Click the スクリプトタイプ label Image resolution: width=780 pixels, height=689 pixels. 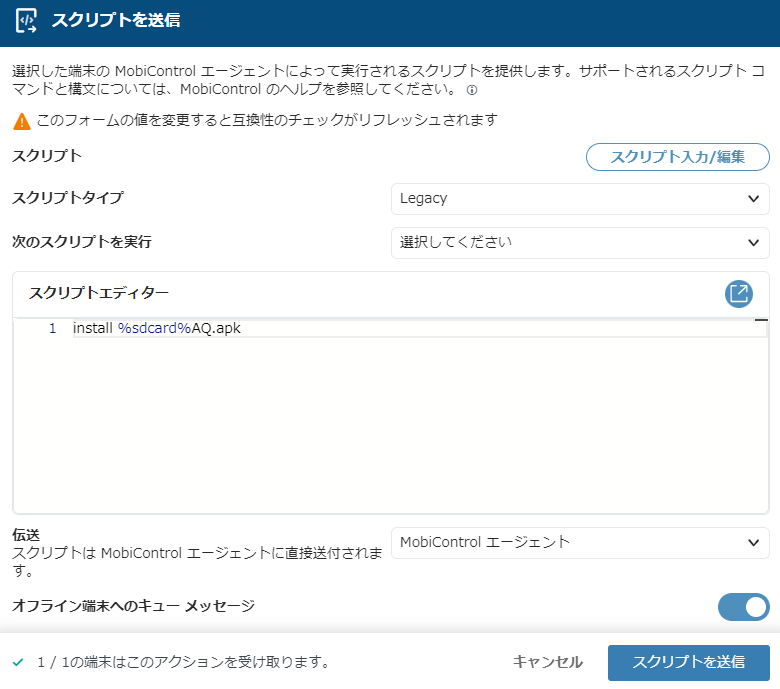coord(68,198)
